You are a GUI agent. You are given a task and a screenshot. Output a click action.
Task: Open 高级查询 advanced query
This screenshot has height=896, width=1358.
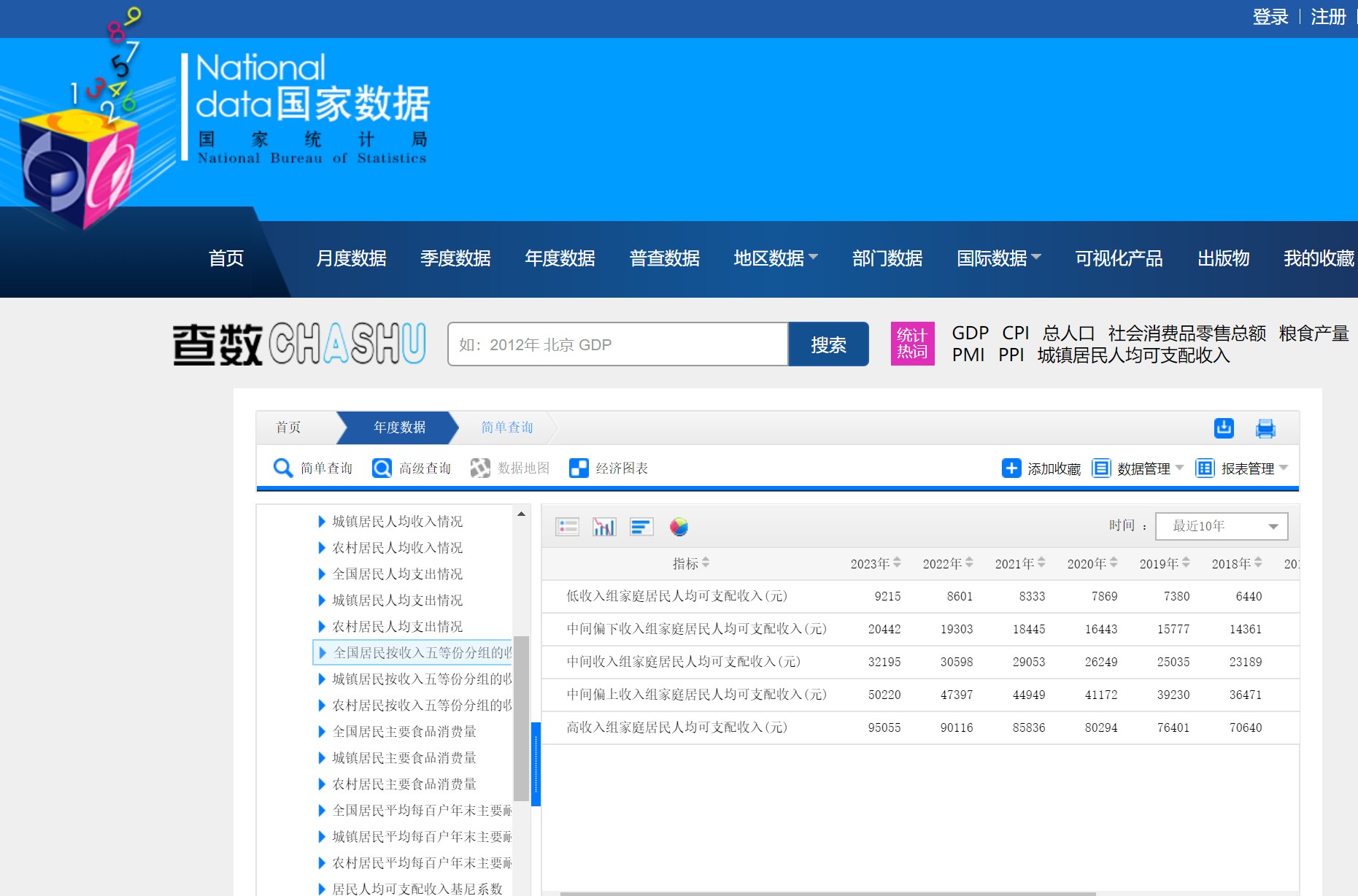click(x=412, y=468)
